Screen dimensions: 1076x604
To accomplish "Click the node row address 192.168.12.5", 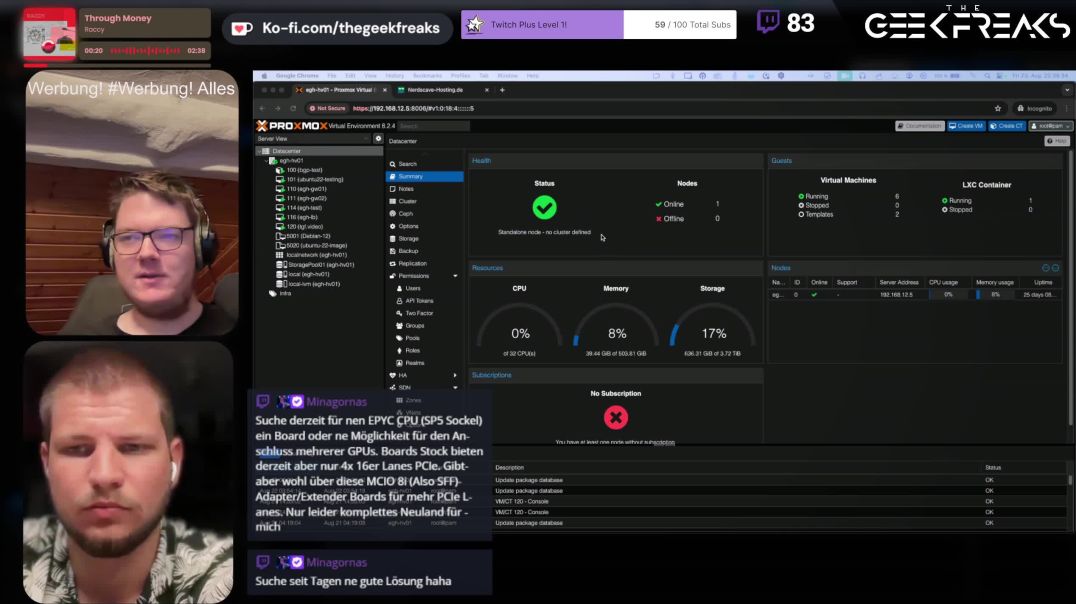I will tap(896, 295).
